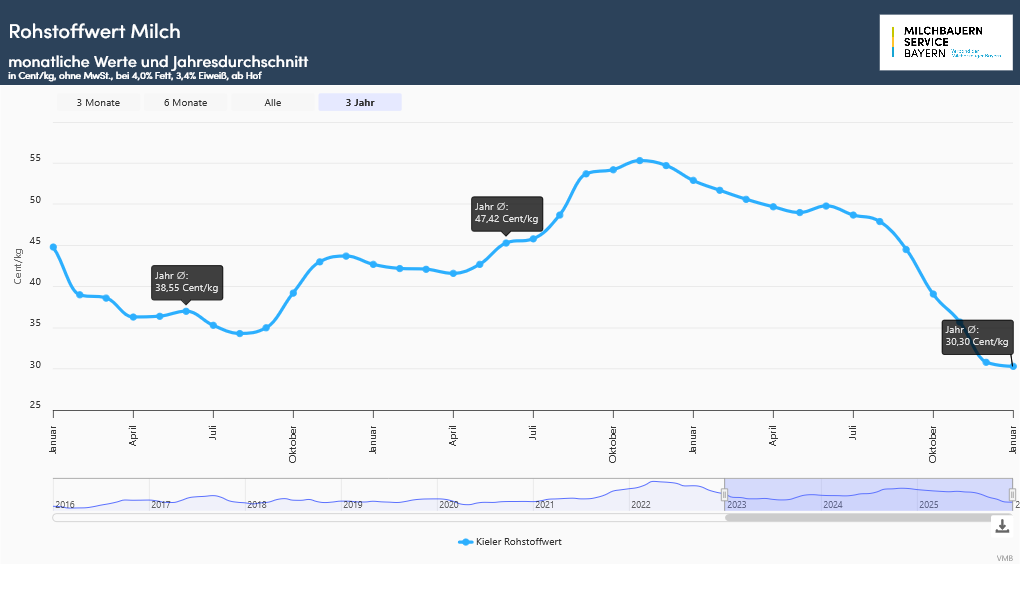
Task: Click right handle of navigator range
Action: (x=1012, y=494)
